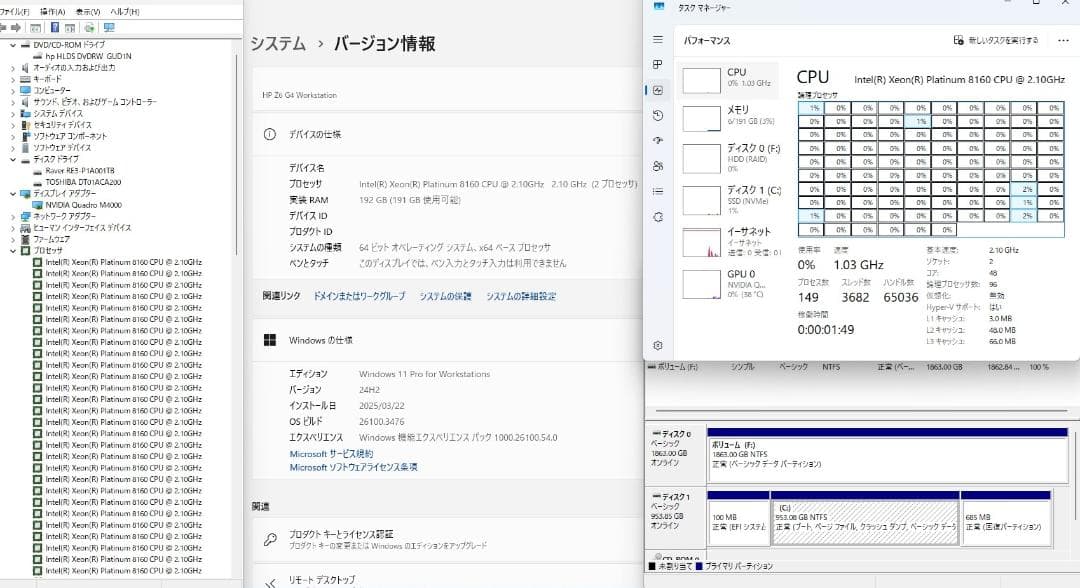Open Task Manager settings via the gear icon
1080x588 pixels.
click(x=658, y=344)
